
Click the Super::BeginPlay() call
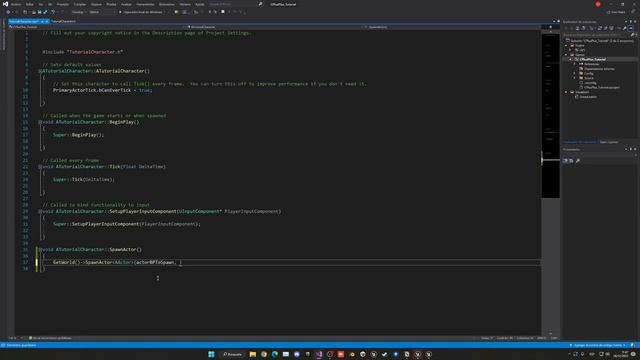(78, 135)
